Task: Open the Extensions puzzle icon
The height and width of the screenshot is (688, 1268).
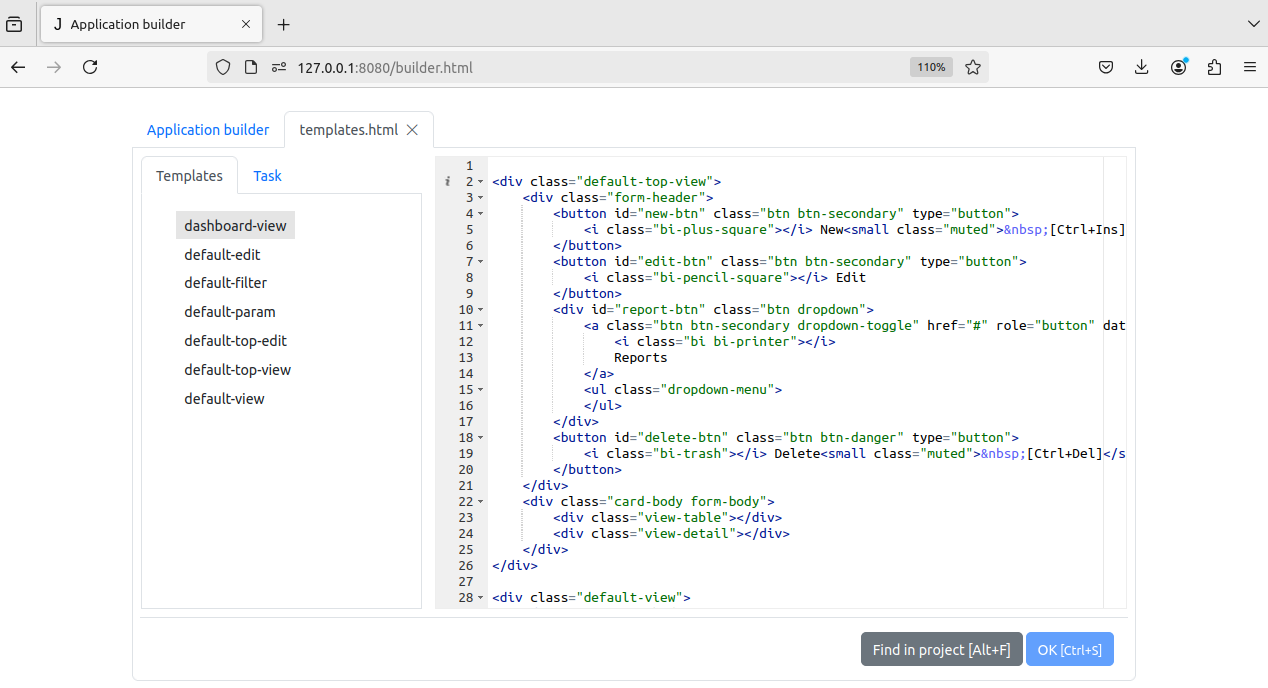Action: 1214,67
